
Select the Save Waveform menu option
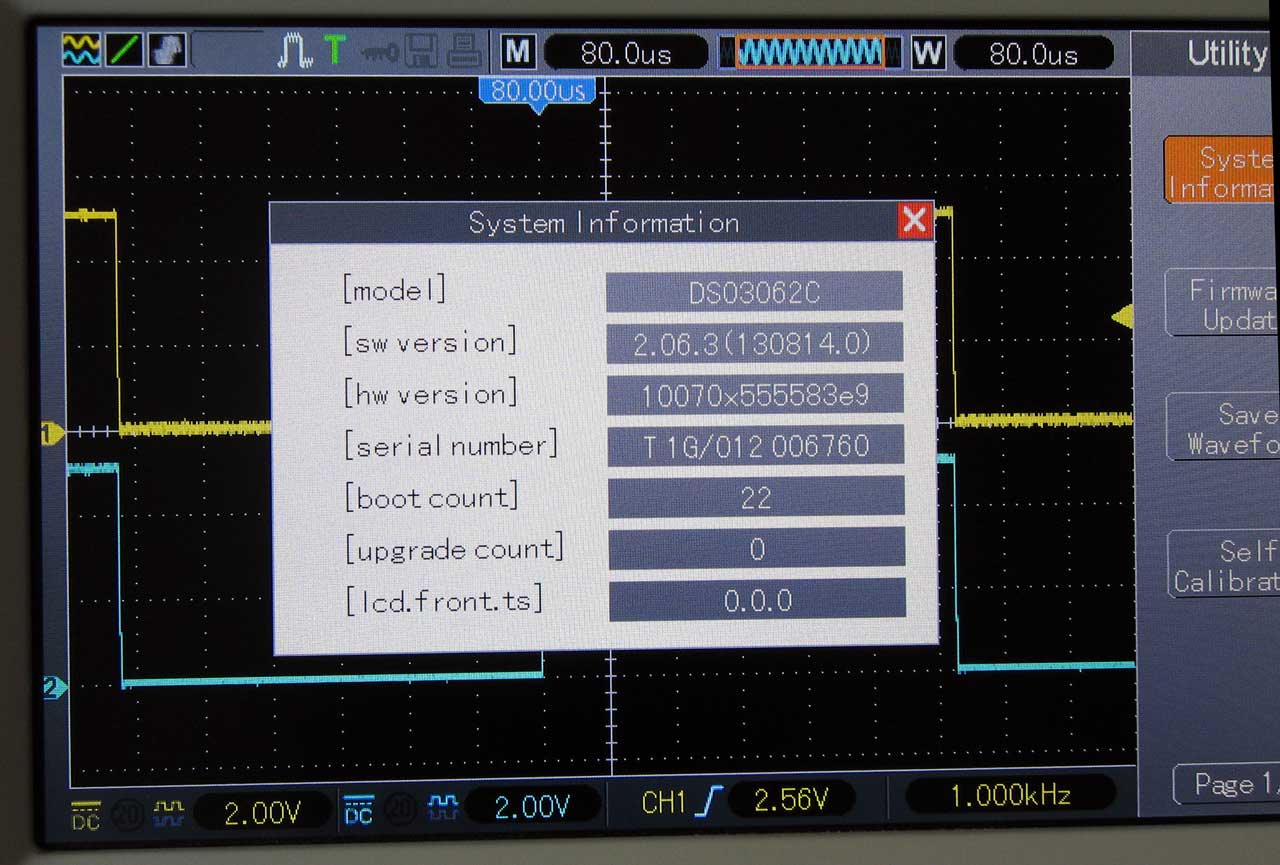coord(1224,427)
